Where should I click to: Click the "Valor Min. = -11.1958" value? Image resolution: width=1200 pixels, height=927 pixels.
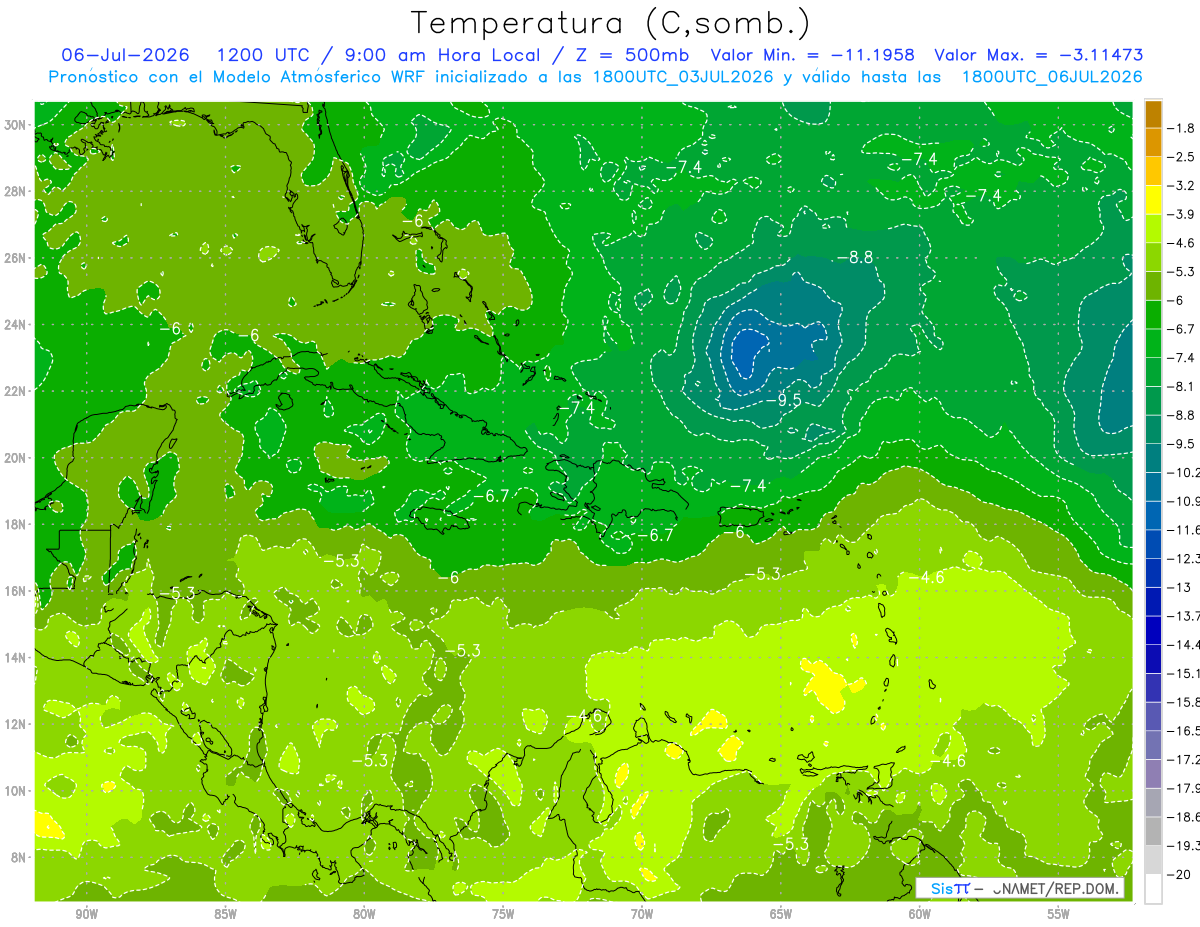point(813,56)
